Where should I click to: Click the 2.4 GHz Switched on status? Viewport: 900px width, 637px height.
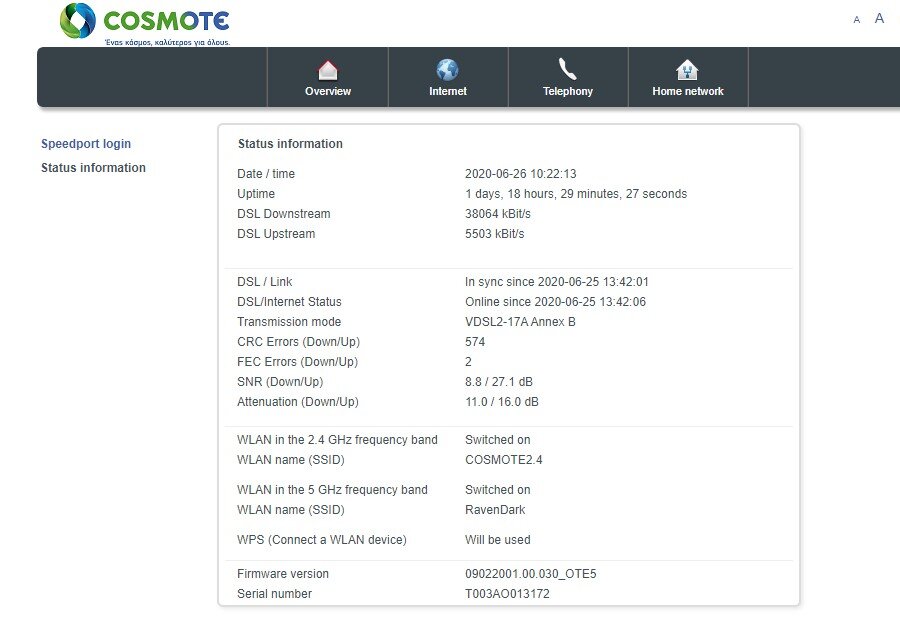(498, 440)
